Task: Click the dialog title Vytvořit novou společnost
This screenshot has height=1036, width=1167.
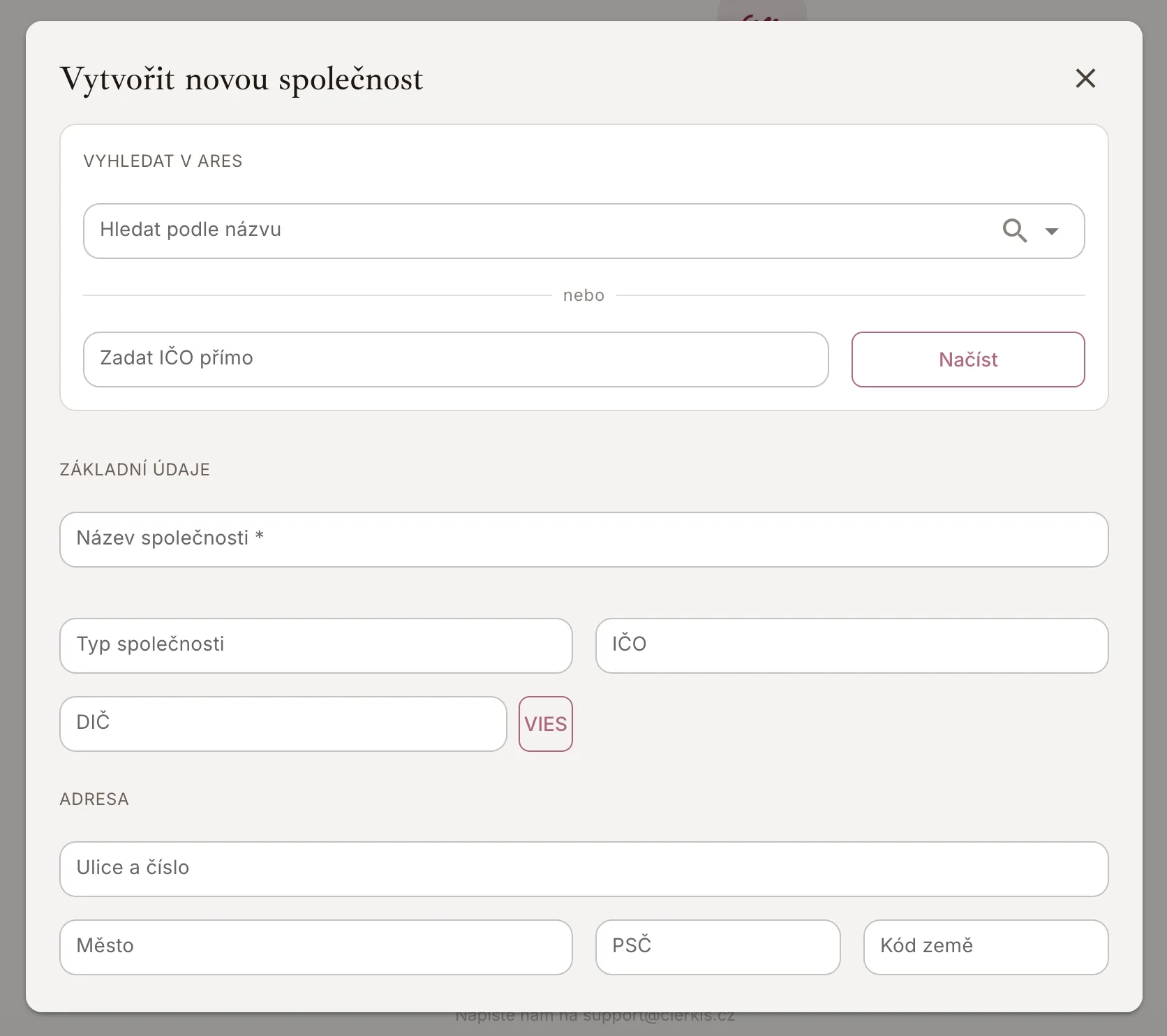Action: point(241,79)
